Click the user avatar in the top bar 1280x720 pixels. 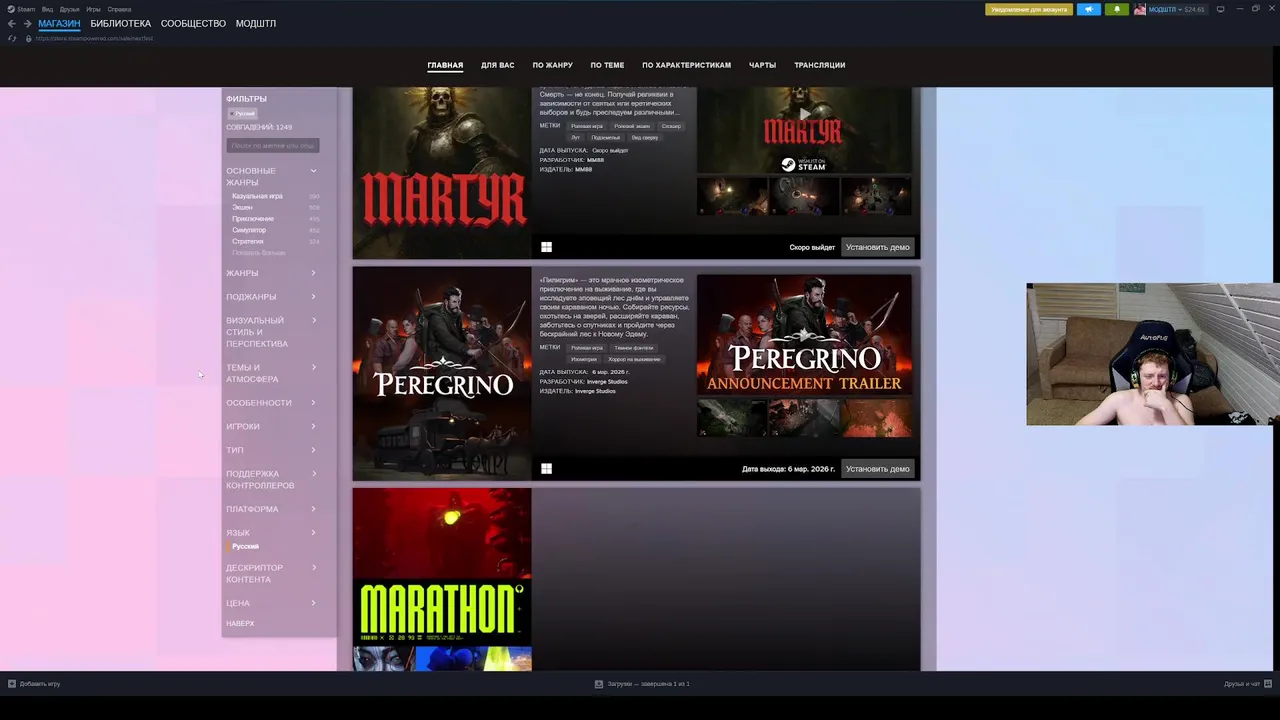[x=1139, y=9]
